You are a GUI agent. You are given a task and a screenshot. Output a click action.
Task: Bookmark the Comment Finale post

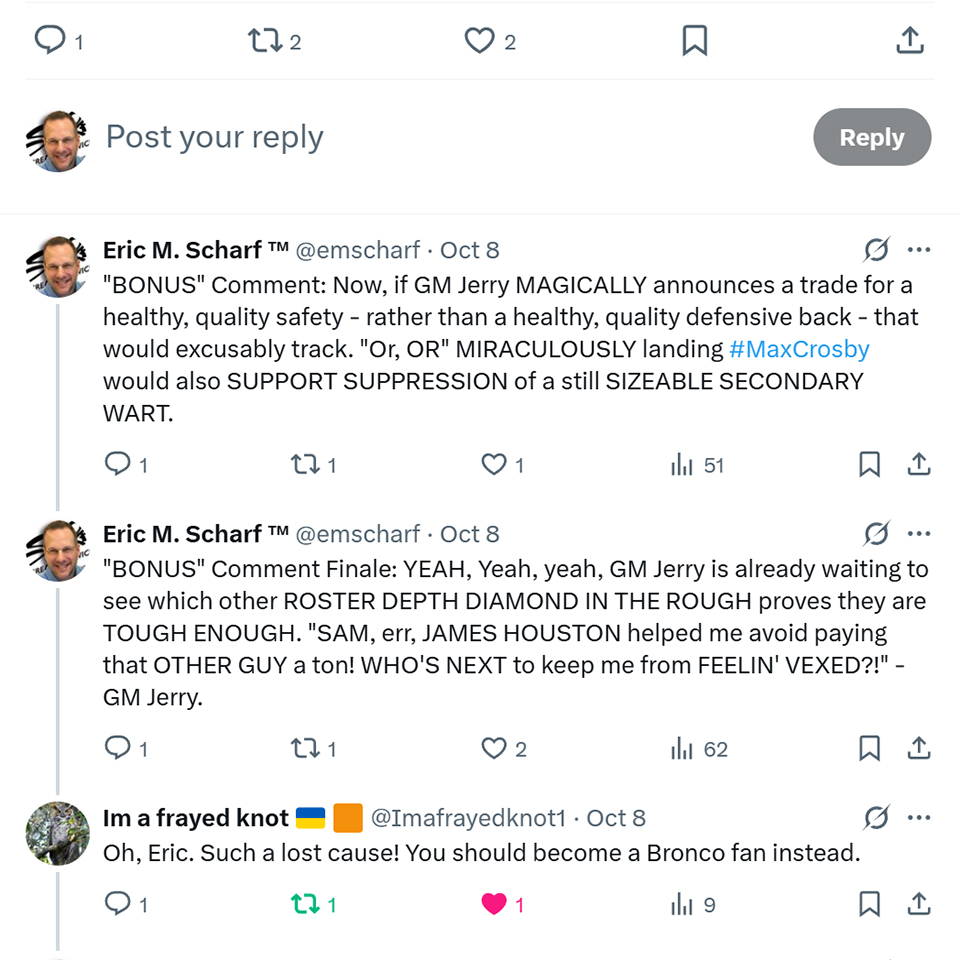pos(869,748)
